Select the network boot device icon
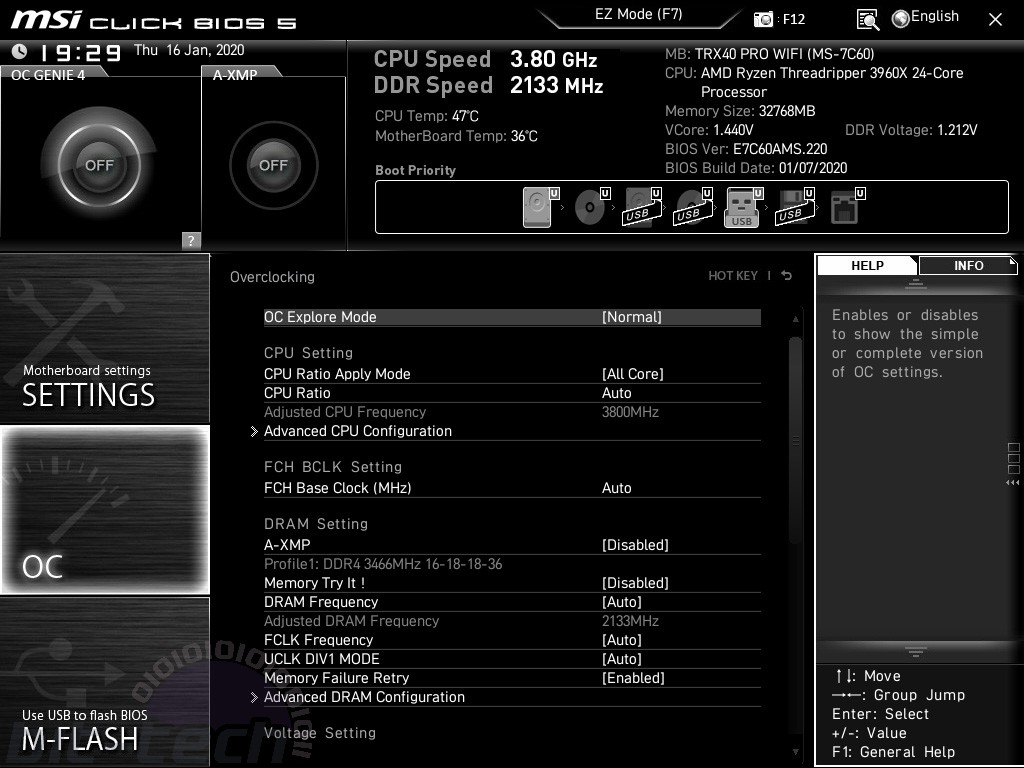This screenshot has width=1024, height=768. pyautogui.click(x=848, y=207)
